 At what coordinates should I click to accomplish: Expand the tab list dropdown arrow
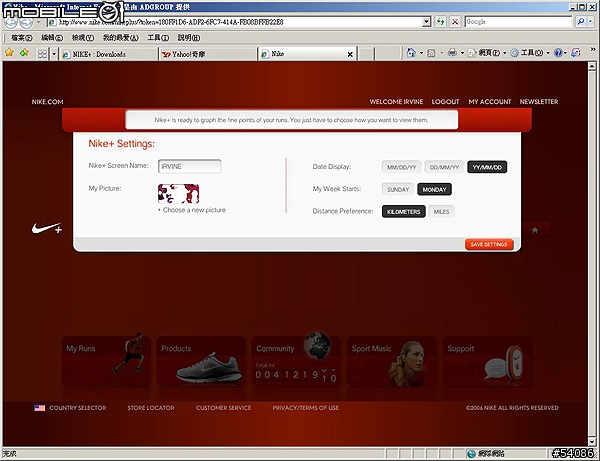[x=54, y=54]
